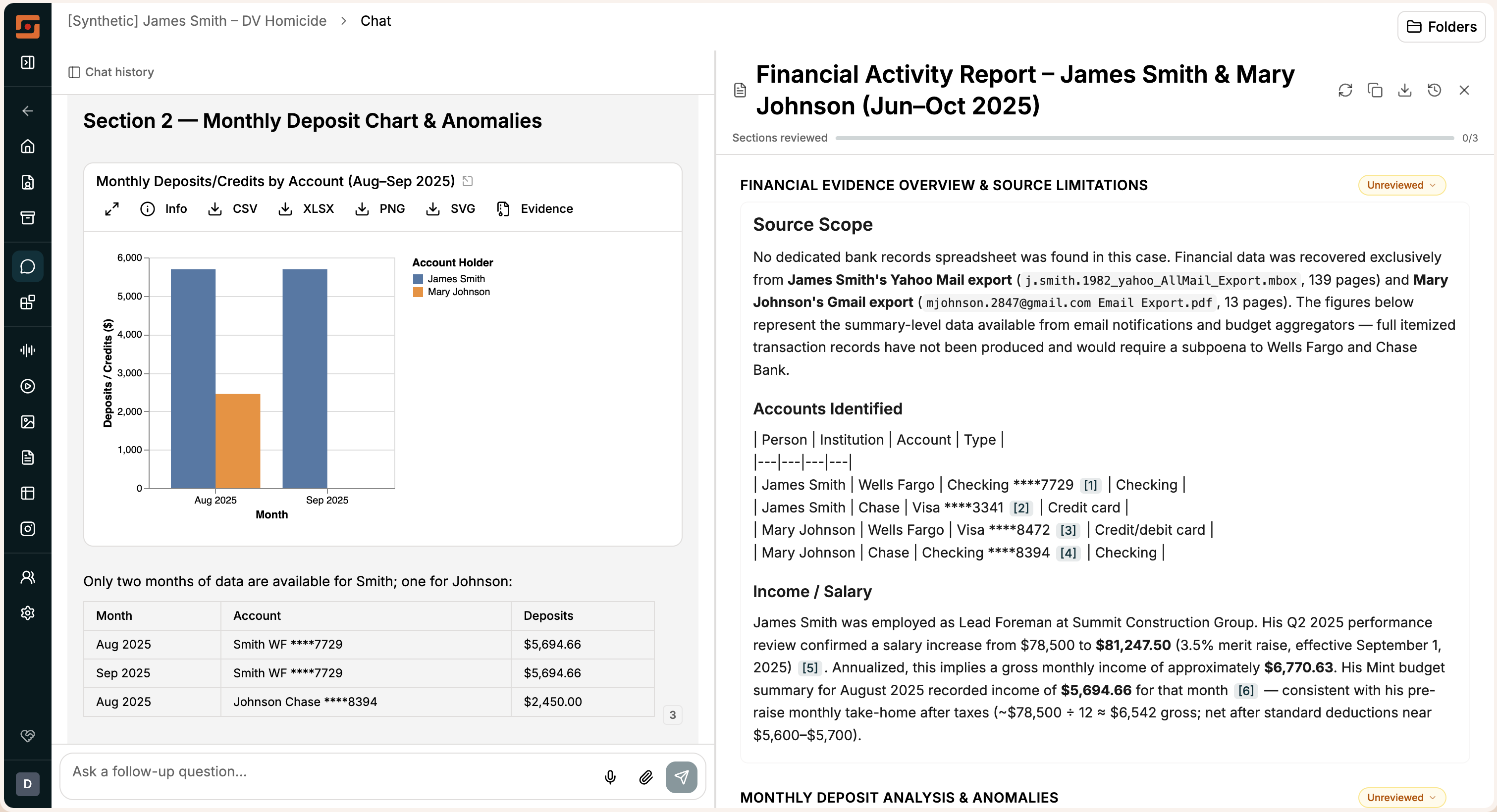
Task: Click the report document icon beside title
Action: click(x=740, y=90)
